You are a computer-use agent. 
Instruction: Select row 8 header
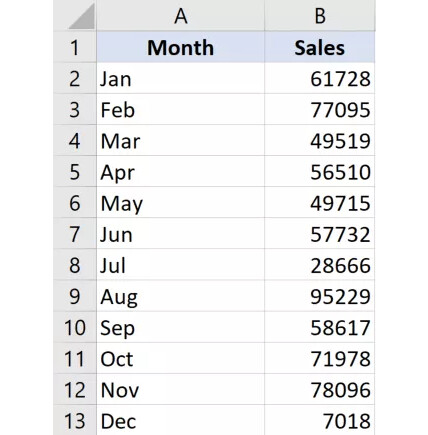(x=75, y=265)
